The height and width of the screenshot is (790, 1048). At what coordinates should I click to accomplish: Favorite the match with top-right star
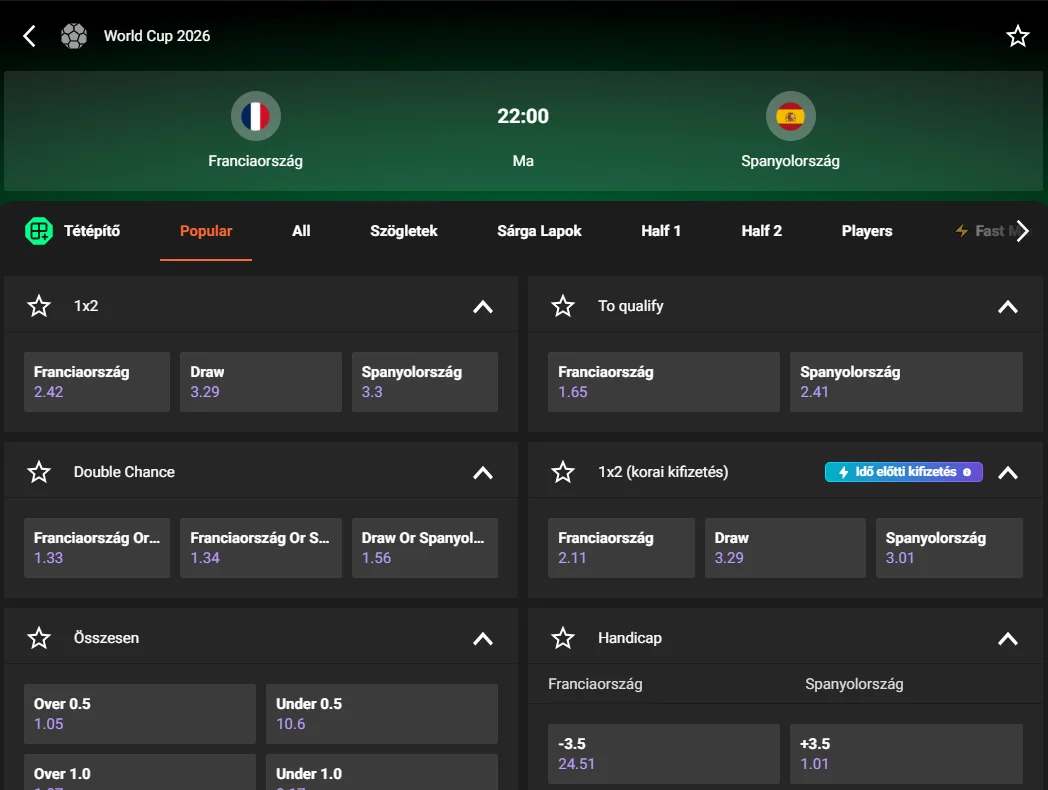point(1017,36)
